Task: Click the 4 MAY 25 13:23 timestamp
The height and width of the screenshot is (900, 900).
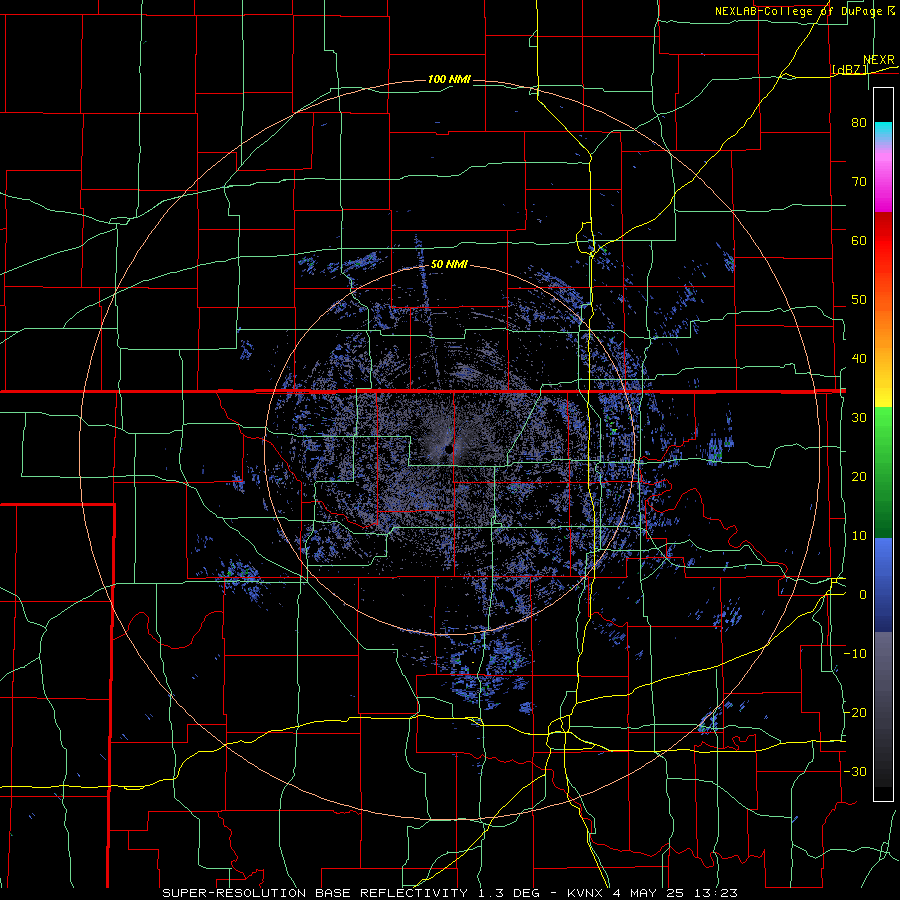Action: click(677, 893)
